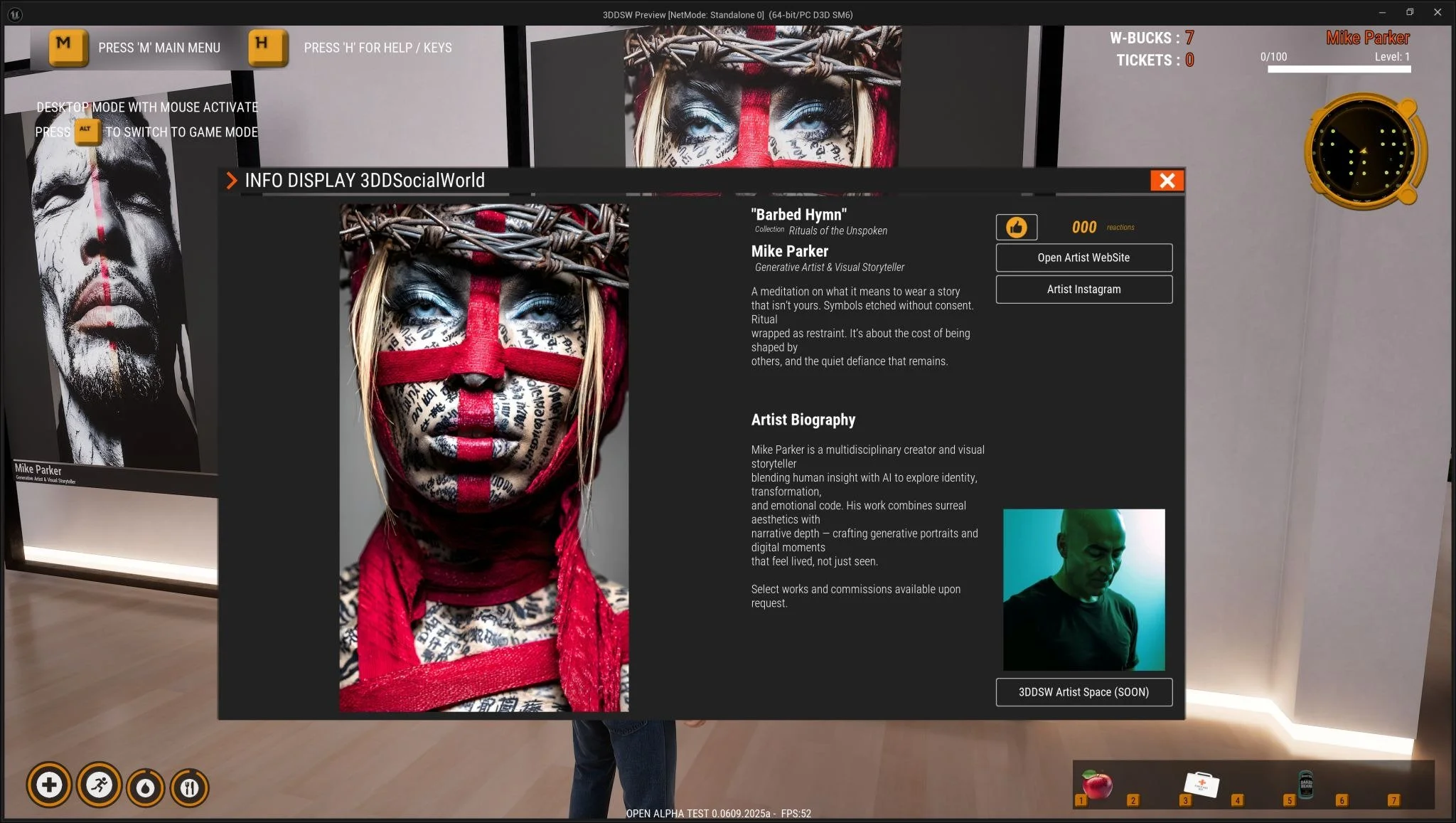1456x823 pixels.
Task: Click the health plus status icon
Action: point(49,785)
